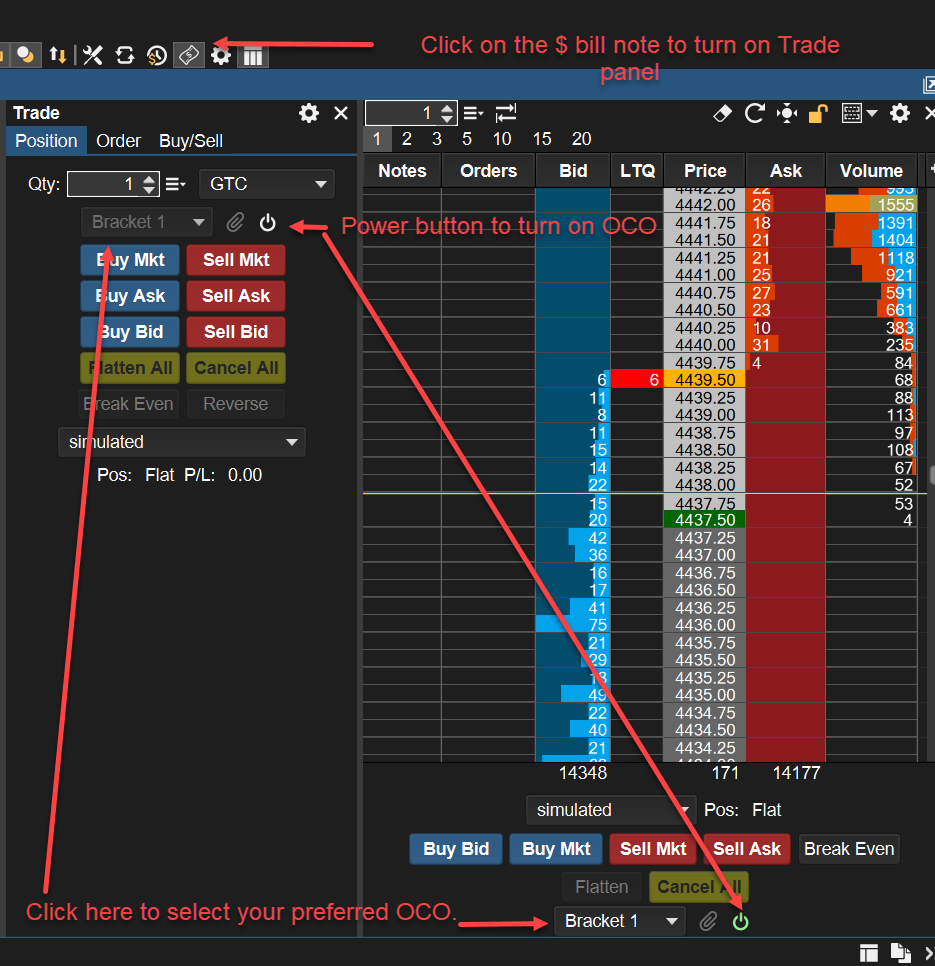Screen dimensions: 935x966
Task: Open the tools wrench and screwdriver icon
Action: pos(93,55)
